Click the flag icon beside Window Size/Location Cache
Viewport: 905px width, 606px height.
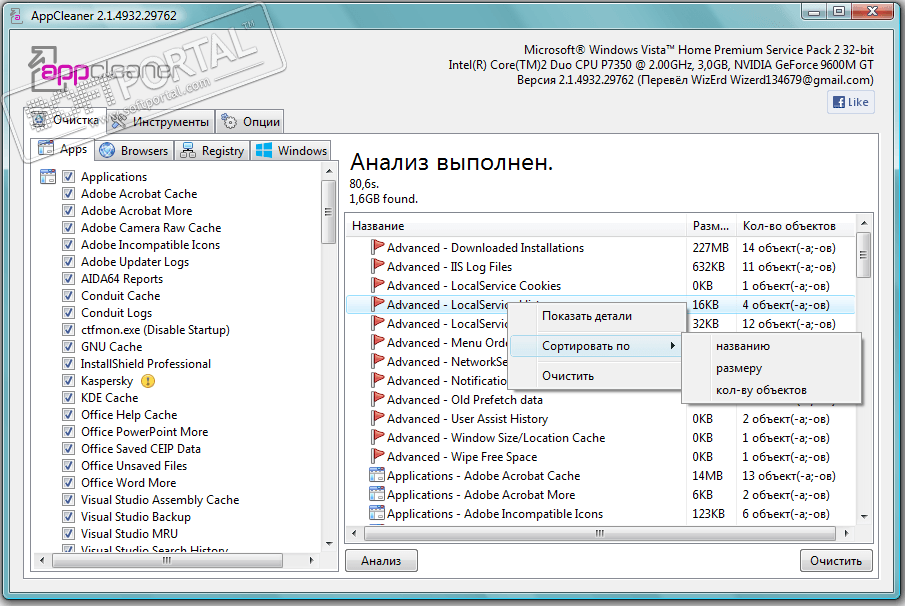click(x=377, y=437)
